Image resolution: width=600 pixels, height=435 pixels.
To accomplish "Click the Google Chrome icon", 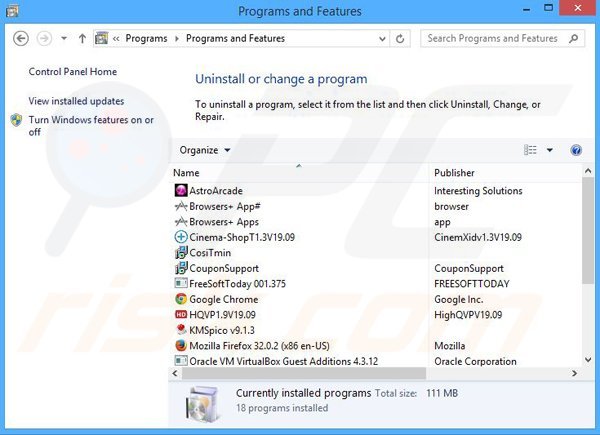I will coord(181,299).
